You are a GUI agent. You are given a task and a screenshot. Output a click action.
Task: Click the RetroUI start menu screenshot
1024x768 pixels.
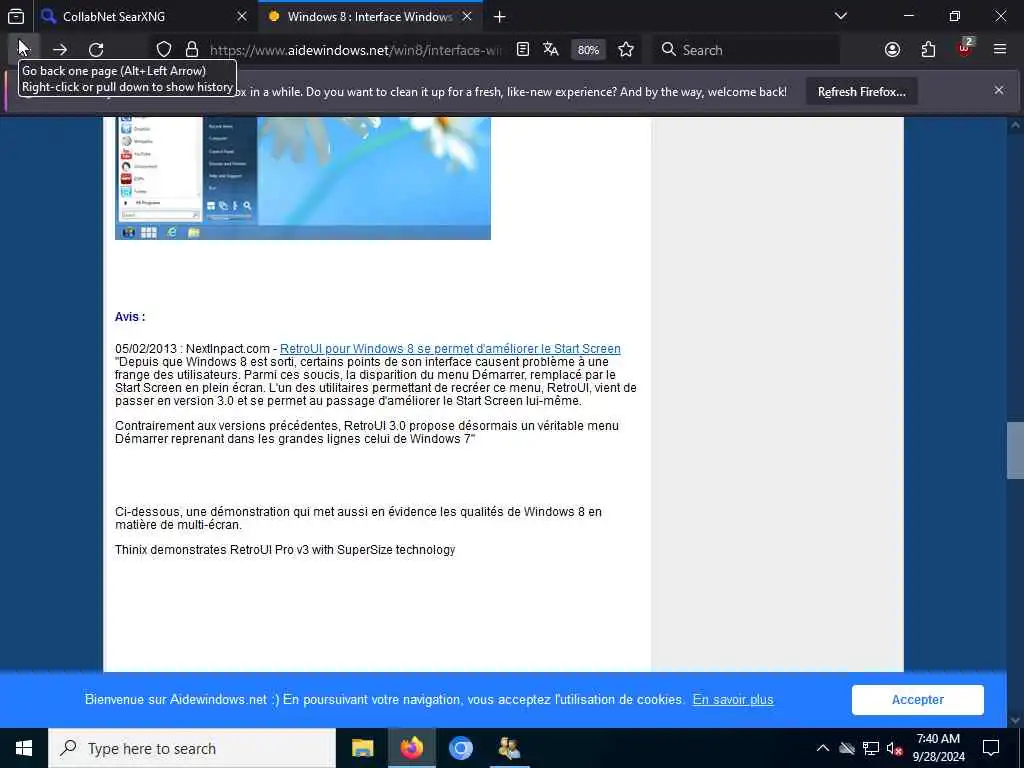(x=303, y=178)
